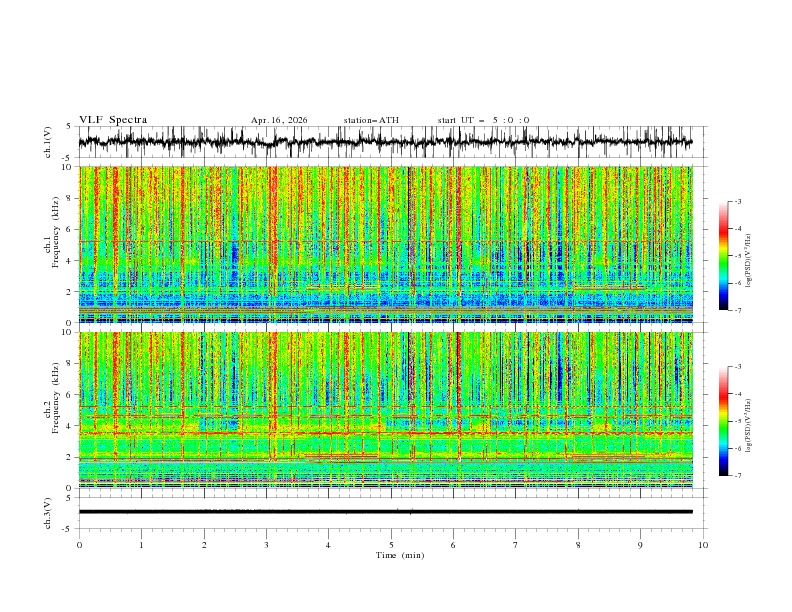Click the "station=ATH" header label
792x612 pixels.
point(371,120)
